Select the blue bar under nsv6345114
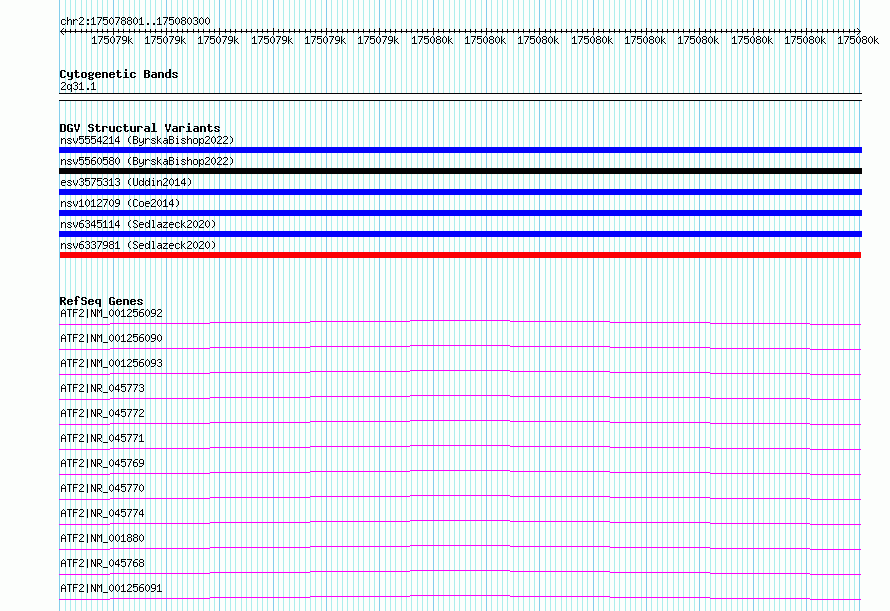 point(460,234)
